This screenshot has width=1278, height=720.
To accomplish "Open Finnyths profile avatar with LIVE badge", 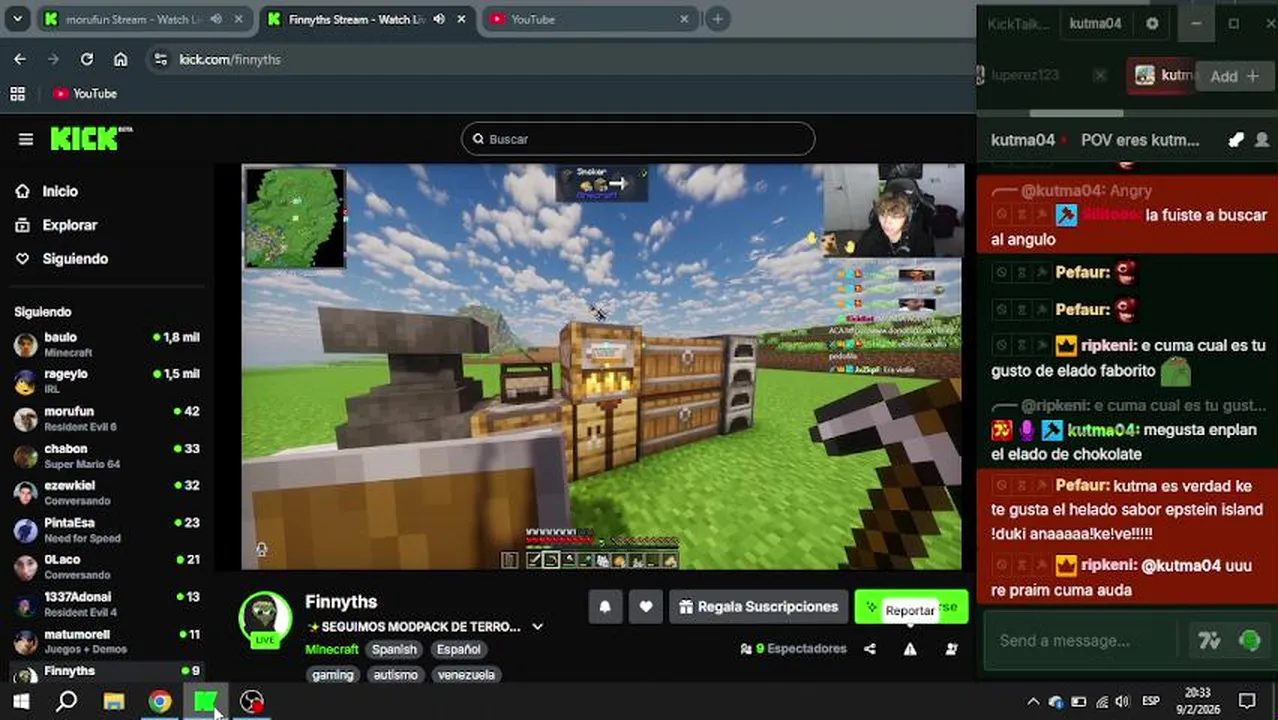I will [265, 619].
